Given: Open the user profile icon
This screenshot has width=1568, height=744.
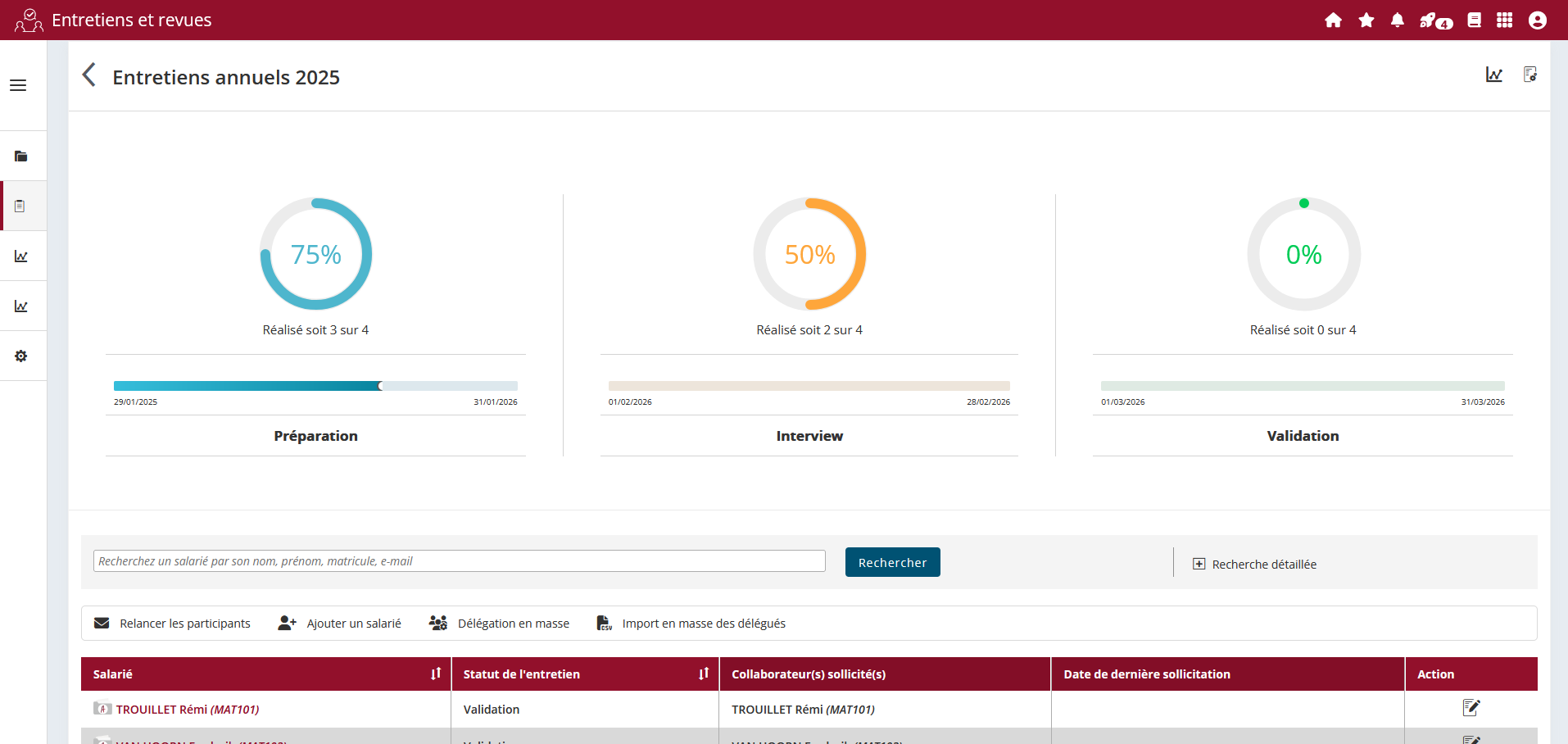Looking at the screenshot, I should [1537, 20].
